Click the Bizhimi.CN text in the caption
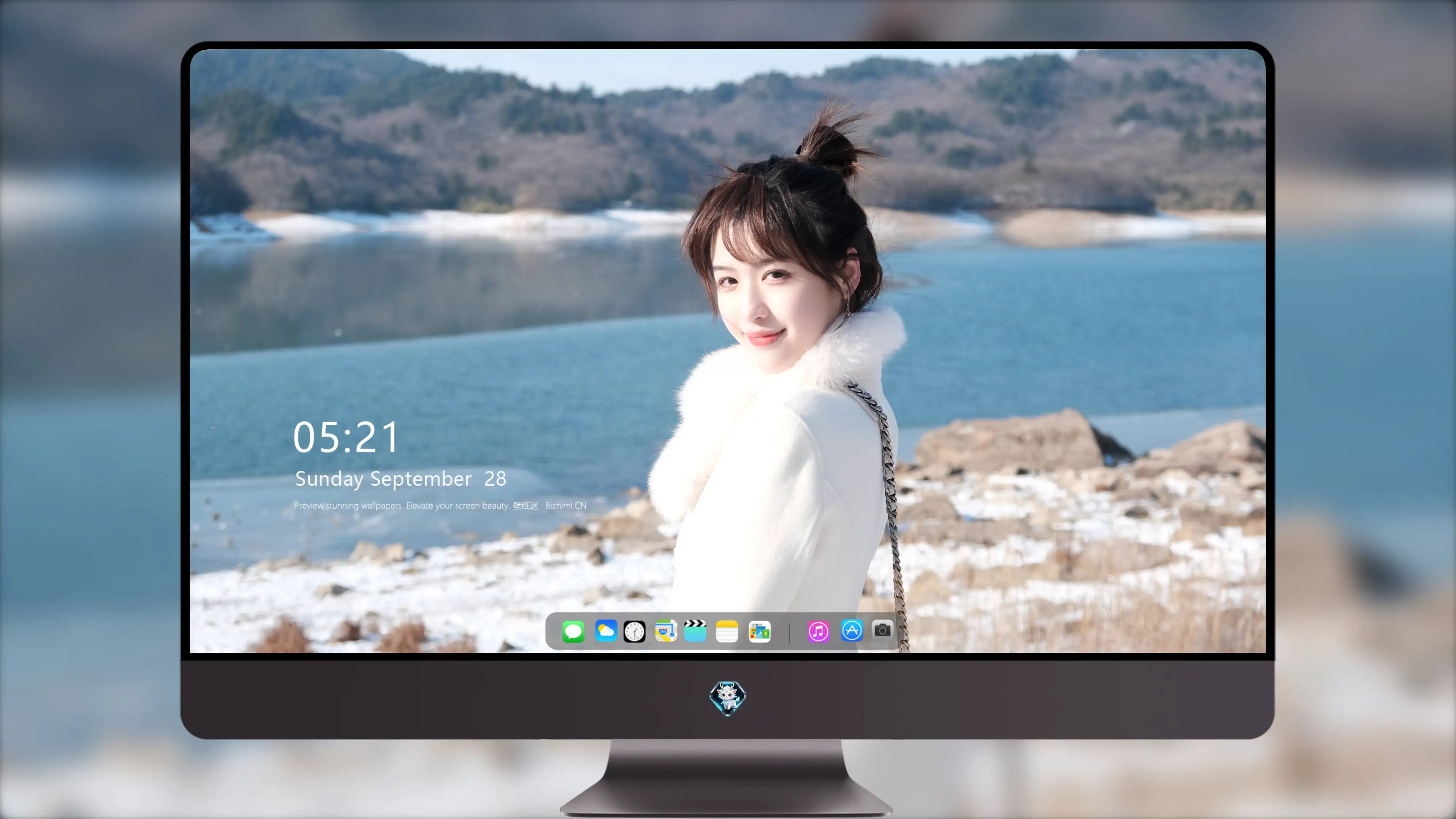 (566, 505)
